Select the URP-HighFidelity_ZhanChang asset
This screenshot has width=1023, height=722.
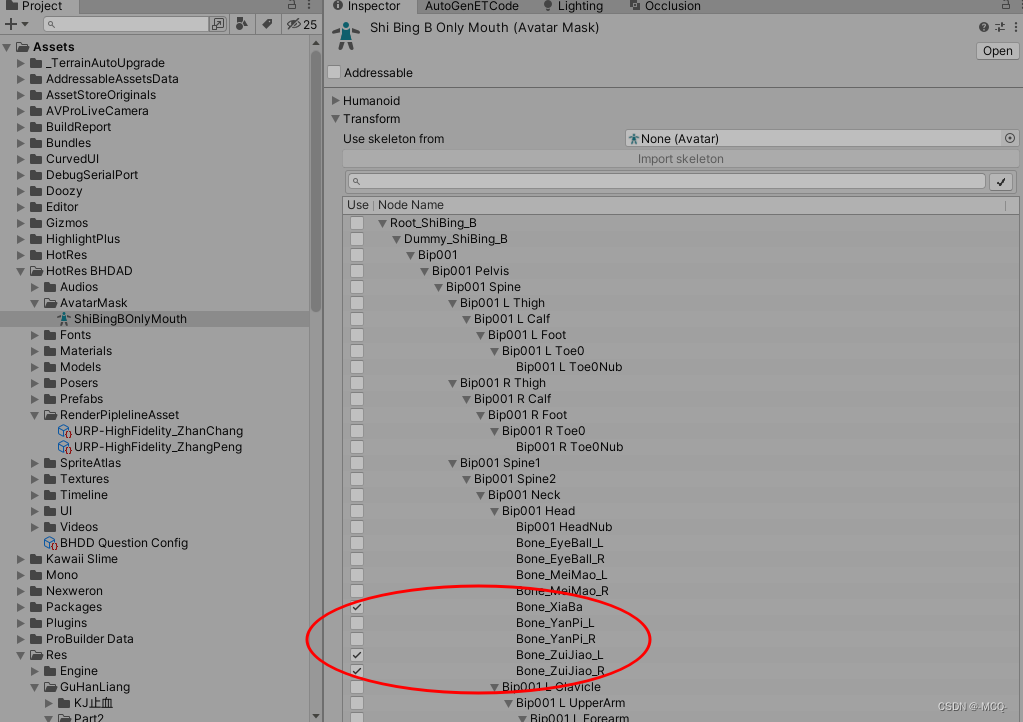click(x=158, y=431)
